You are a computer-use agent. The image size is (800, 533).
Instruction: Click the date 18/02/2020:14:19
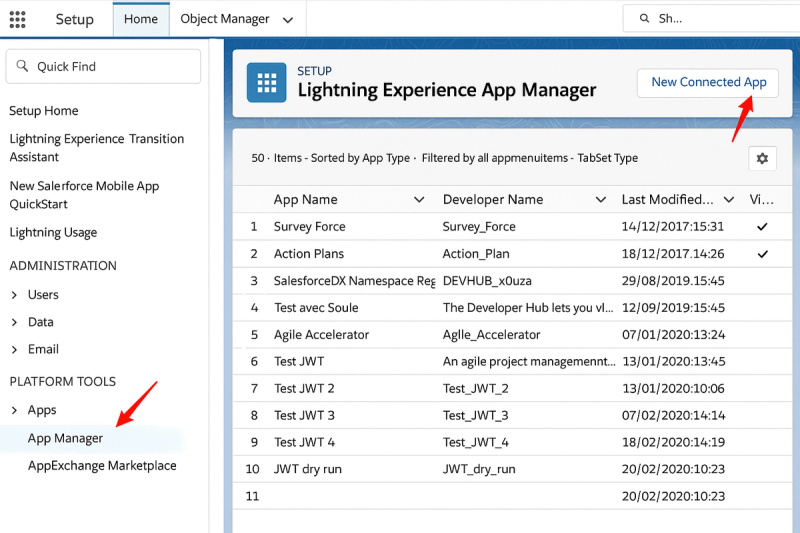click(x=673, y=442)
